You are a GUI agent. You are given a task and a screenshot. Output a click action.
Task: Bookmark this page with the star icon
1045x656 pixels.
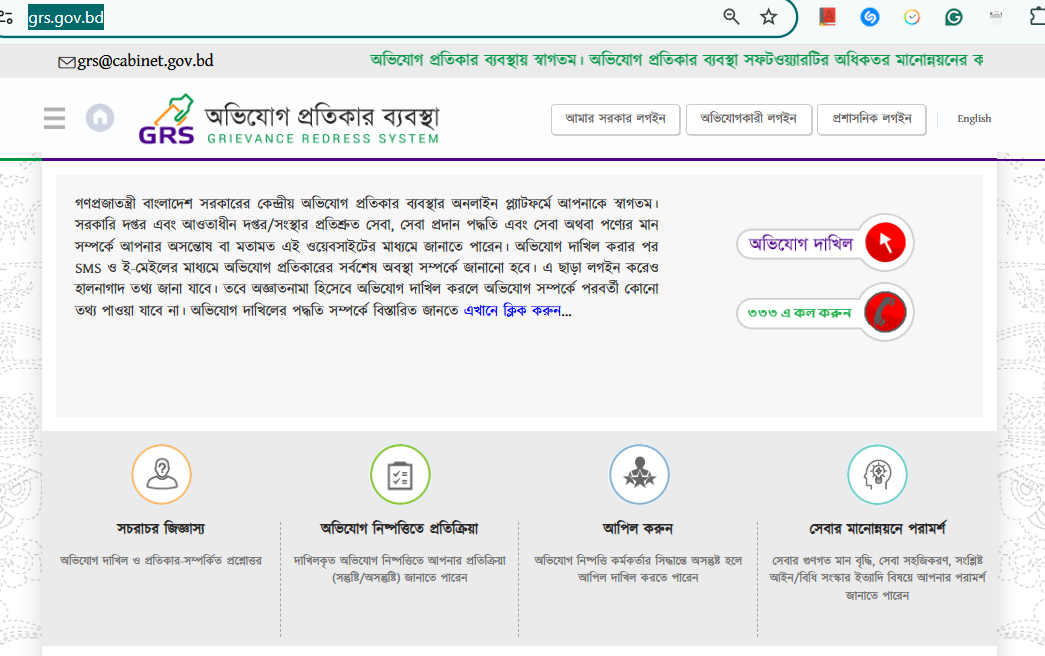pos(768,17)
